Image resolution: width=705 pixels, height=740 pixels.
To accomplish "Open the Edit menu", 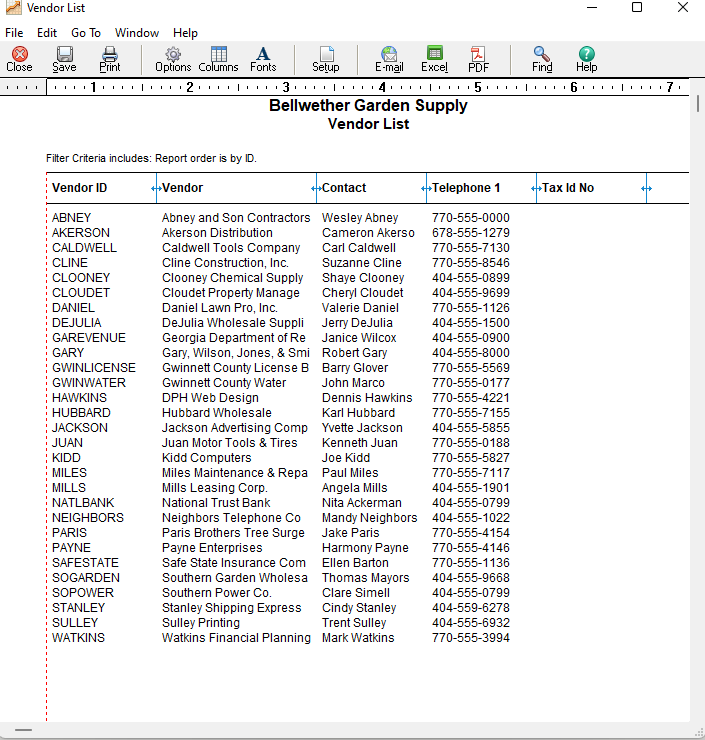I will [47, 33].
